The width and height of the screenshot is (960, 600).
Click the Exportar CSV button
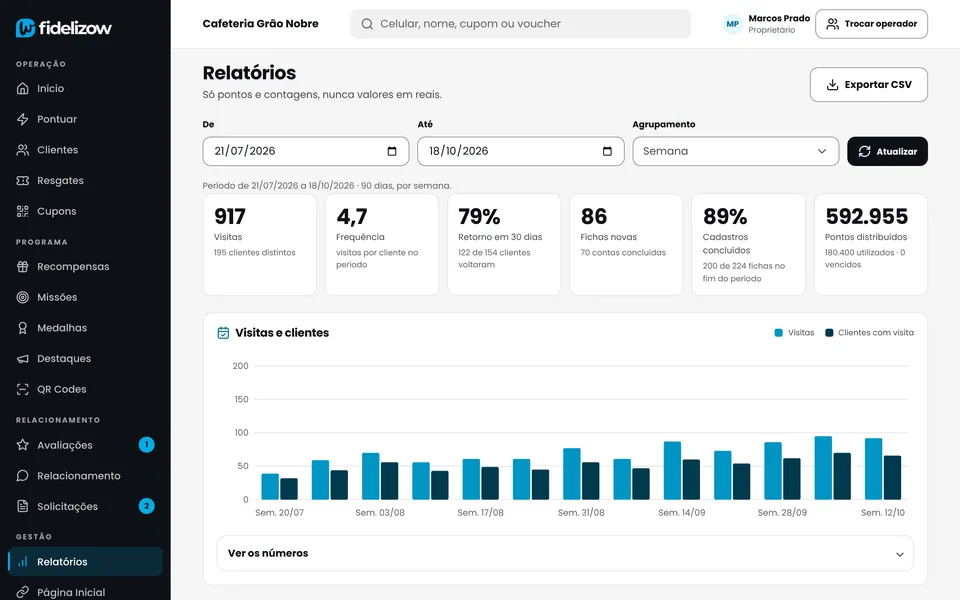[868, 84]
